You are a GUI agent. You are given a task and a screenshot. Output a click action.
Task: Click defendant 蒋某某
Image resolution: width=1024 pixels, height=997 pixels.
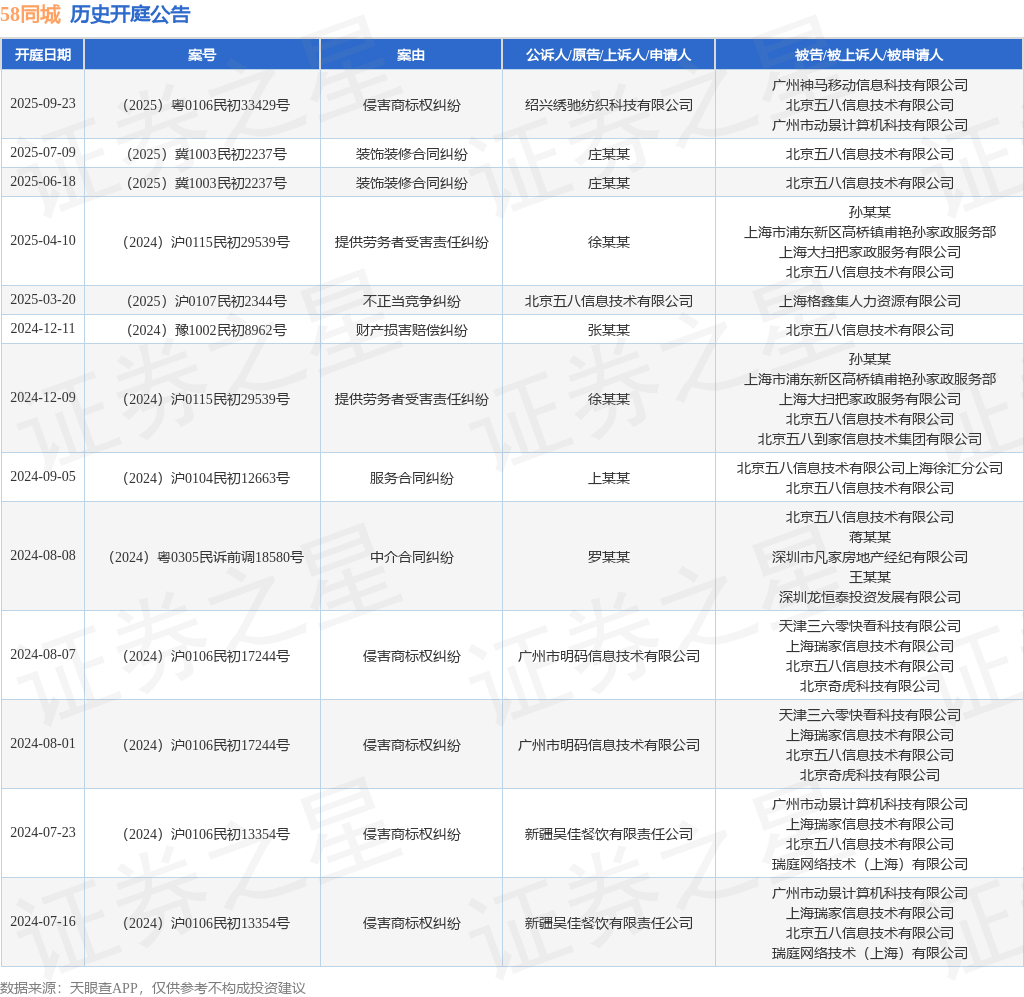[x=870, y=537]
